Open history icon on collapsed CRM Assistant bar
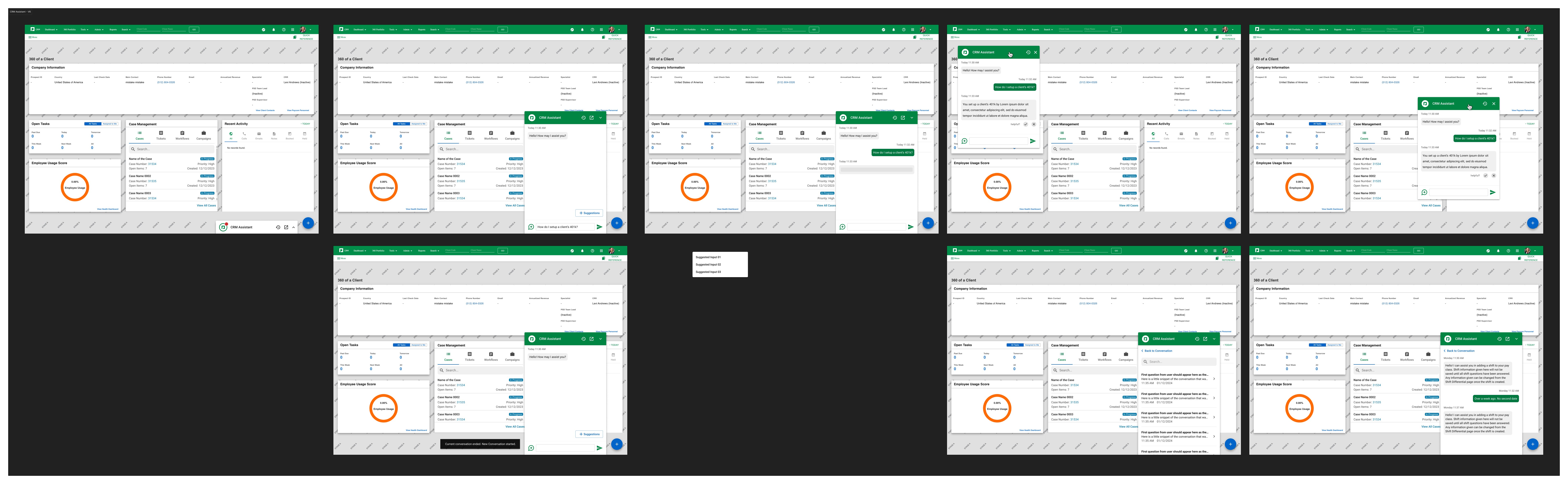The width and height of the screenshot is (1568, 484). (278, 227)
